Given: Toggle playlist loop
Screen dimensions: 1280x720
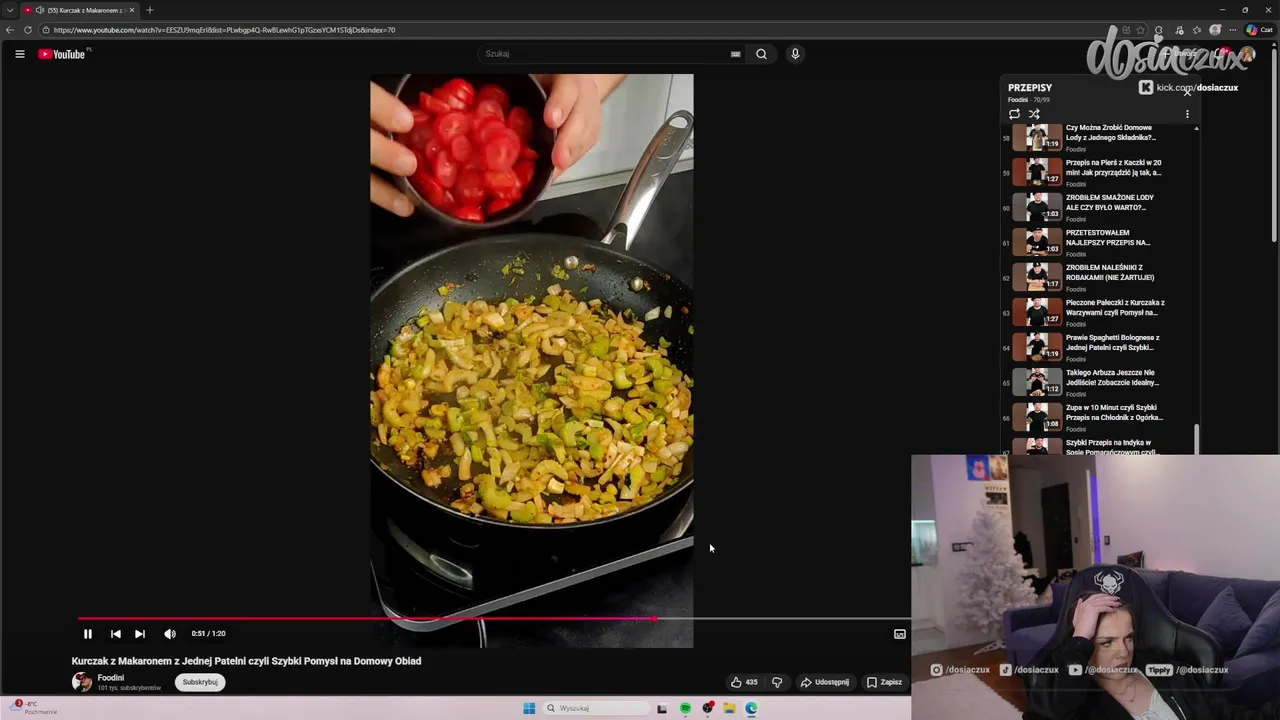Looking at the screenshot, I should click(1014, 114).
